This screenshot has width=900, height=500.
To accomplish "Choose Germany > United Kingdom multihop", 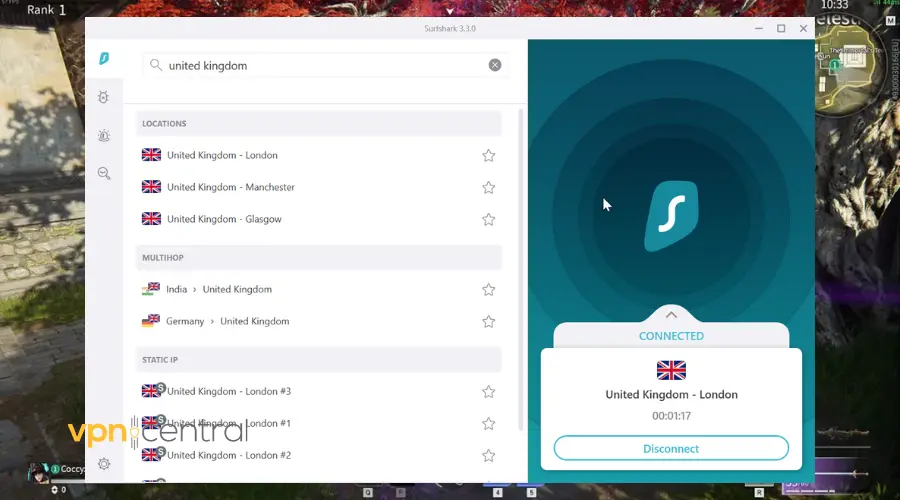I will coord(227,321).
